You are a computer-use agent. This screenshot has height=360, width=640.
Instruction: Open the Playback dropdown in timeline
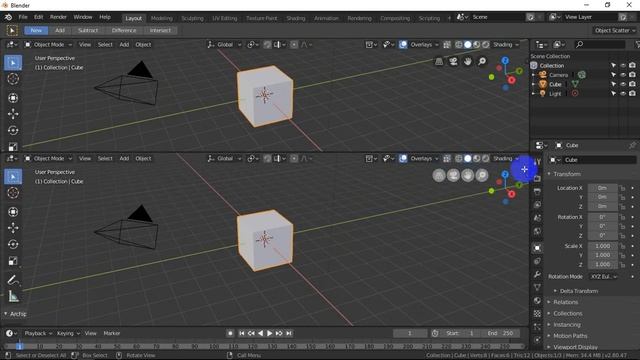[x=38, y=333]
